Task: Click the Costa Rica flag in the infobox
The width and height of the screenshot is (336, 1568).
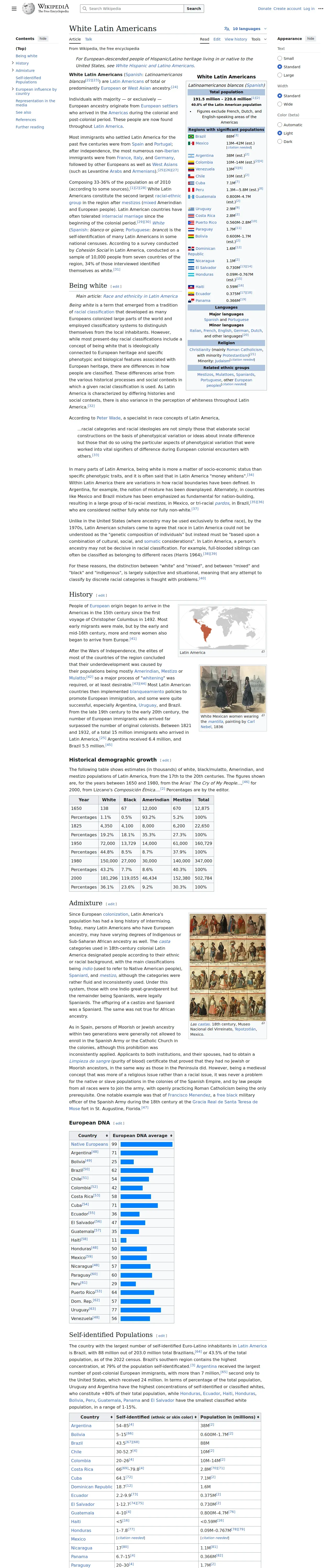Action: coord(191,216)
